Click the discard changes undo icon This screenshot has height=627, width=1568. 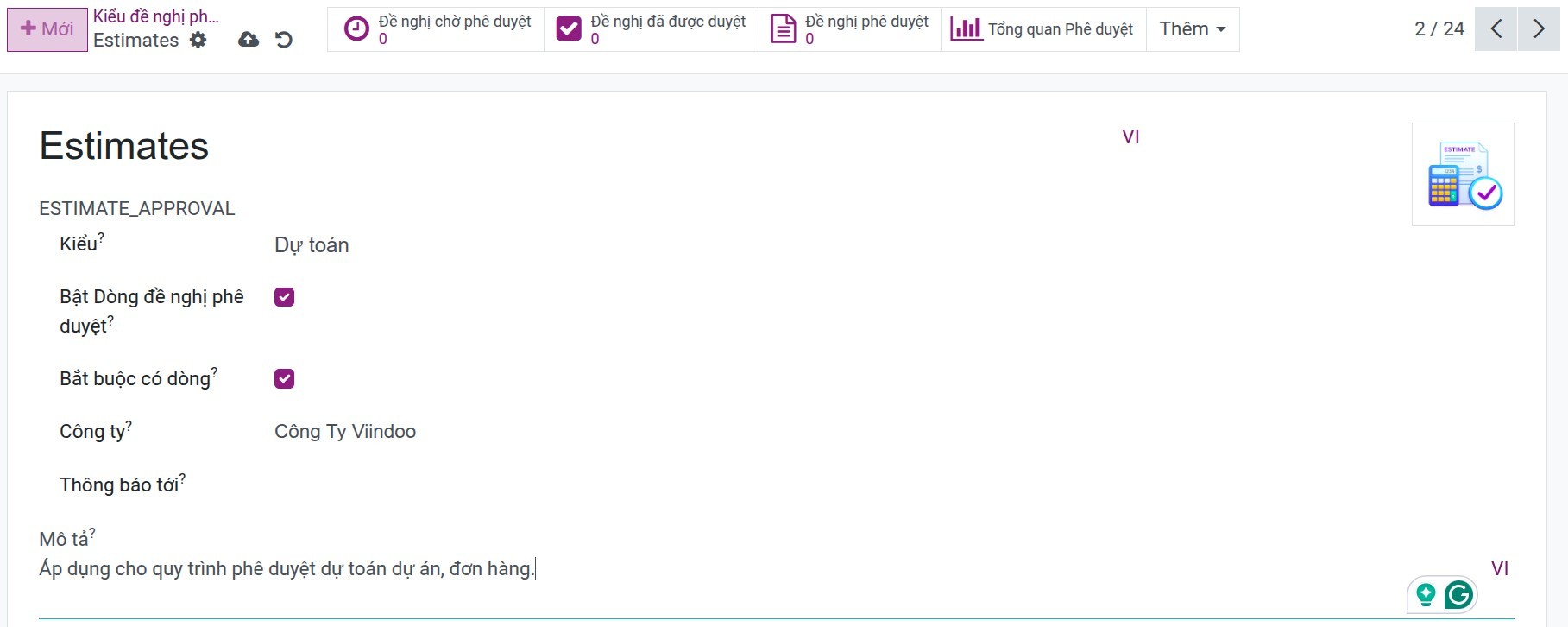(284, 40)
